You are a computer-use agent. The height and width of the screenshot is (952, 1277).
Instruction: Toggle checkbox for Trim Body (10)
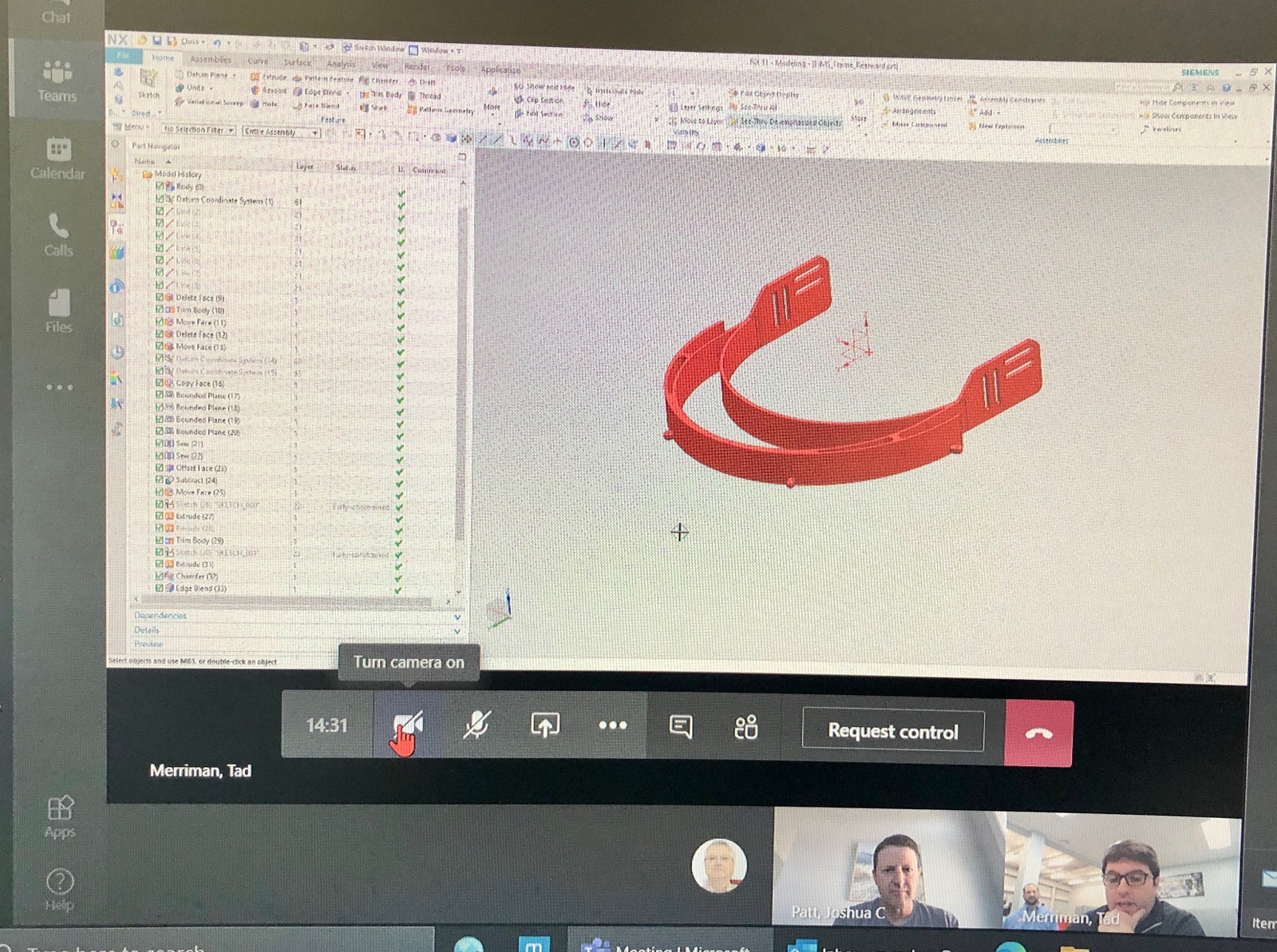pos(160,309)
